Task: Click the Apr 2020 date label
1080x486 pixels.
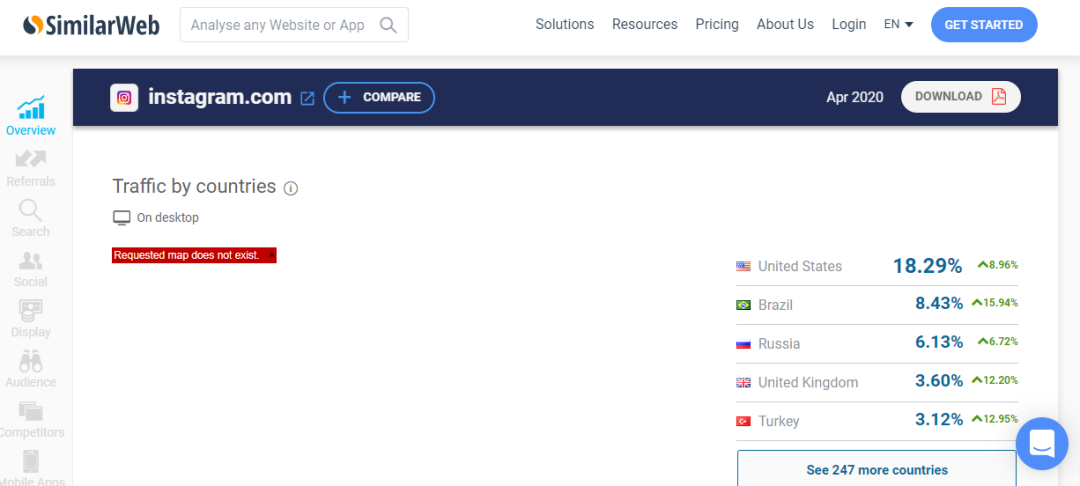Action: click(x=855, y=97)
